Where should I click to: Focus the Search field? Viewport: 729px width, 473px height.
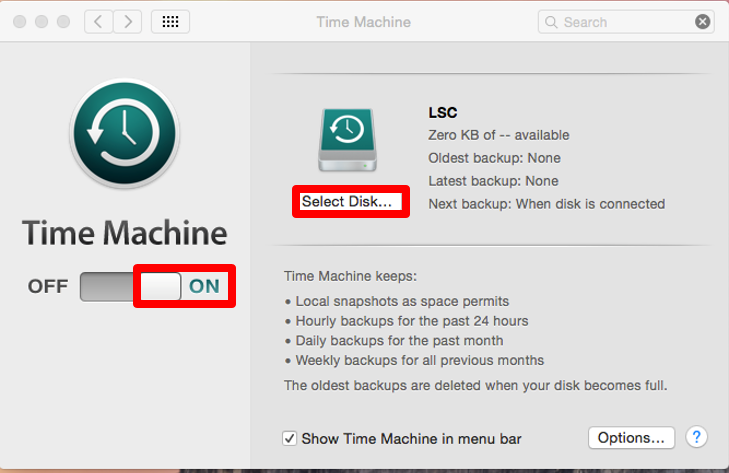(626, 22)
